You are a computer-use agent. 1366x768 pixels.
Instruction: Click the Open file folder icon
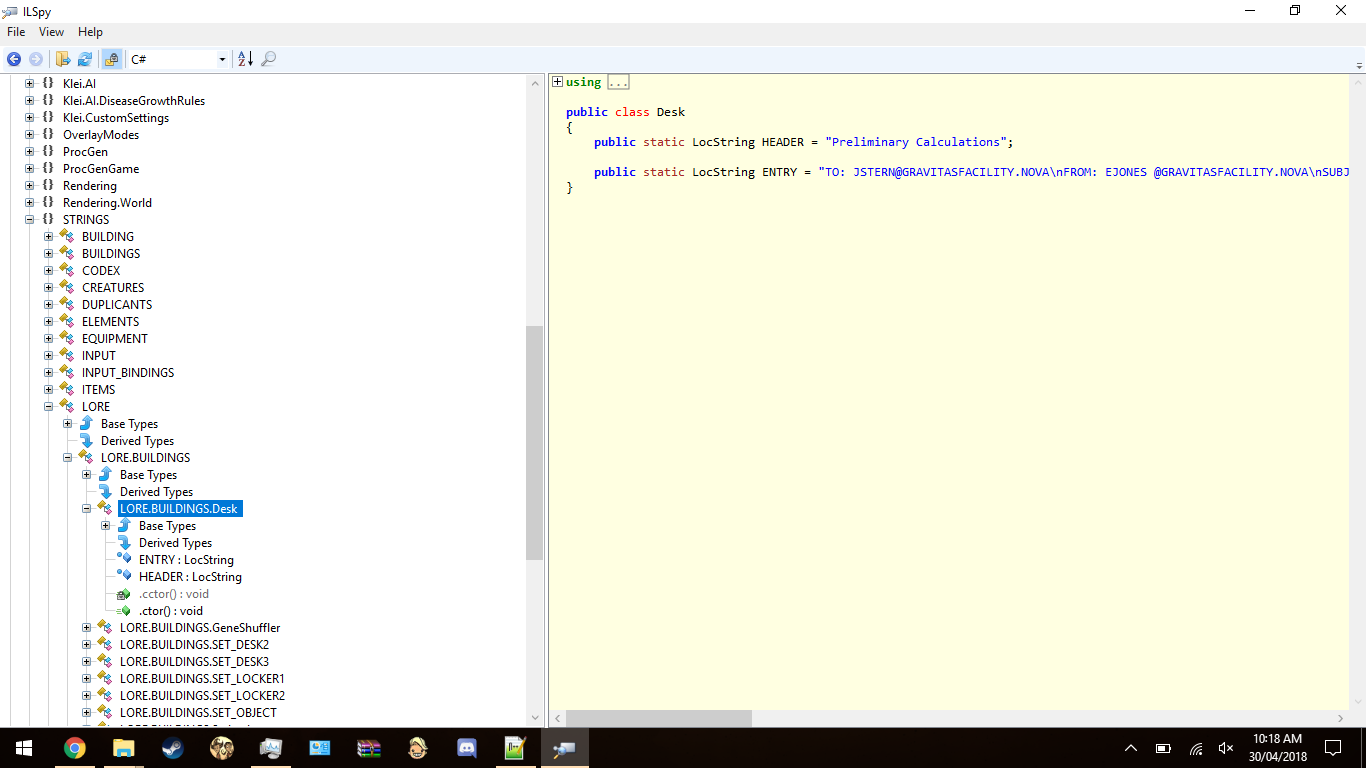[x=63, y=60]
